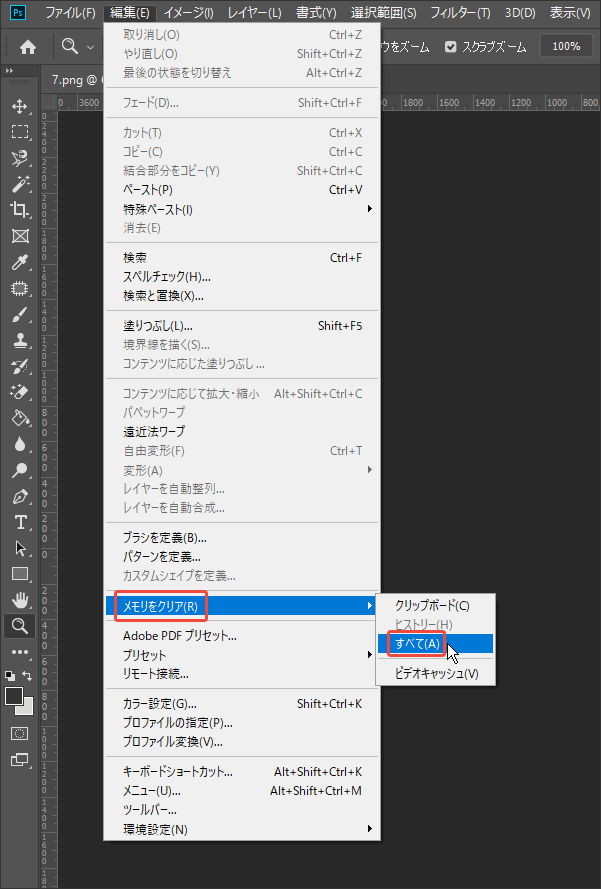Switch to the 7.png document tab
This screenshot has width=601, height=889.
(x=73, y=80)
